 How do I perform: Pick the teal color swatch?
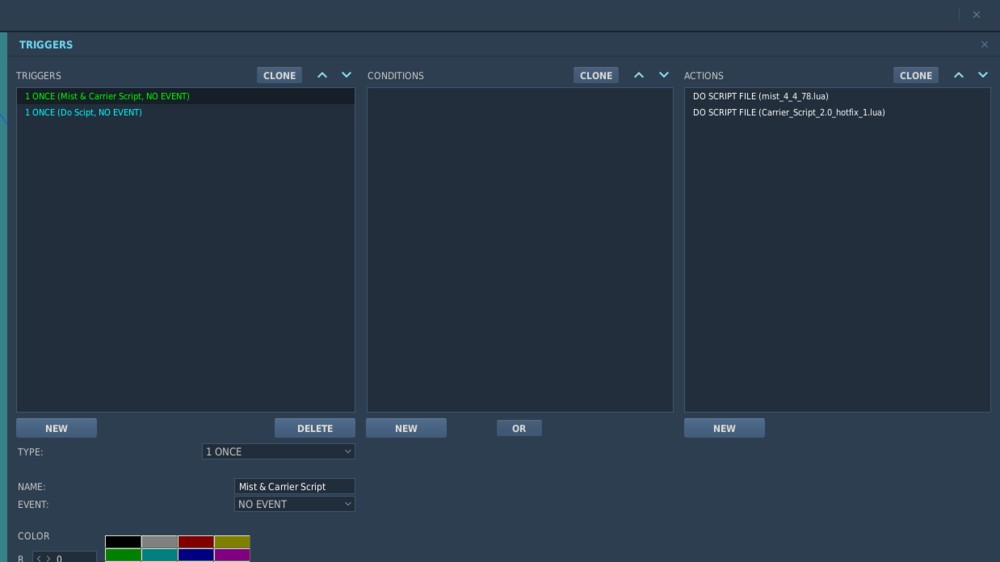pos(159,555)
